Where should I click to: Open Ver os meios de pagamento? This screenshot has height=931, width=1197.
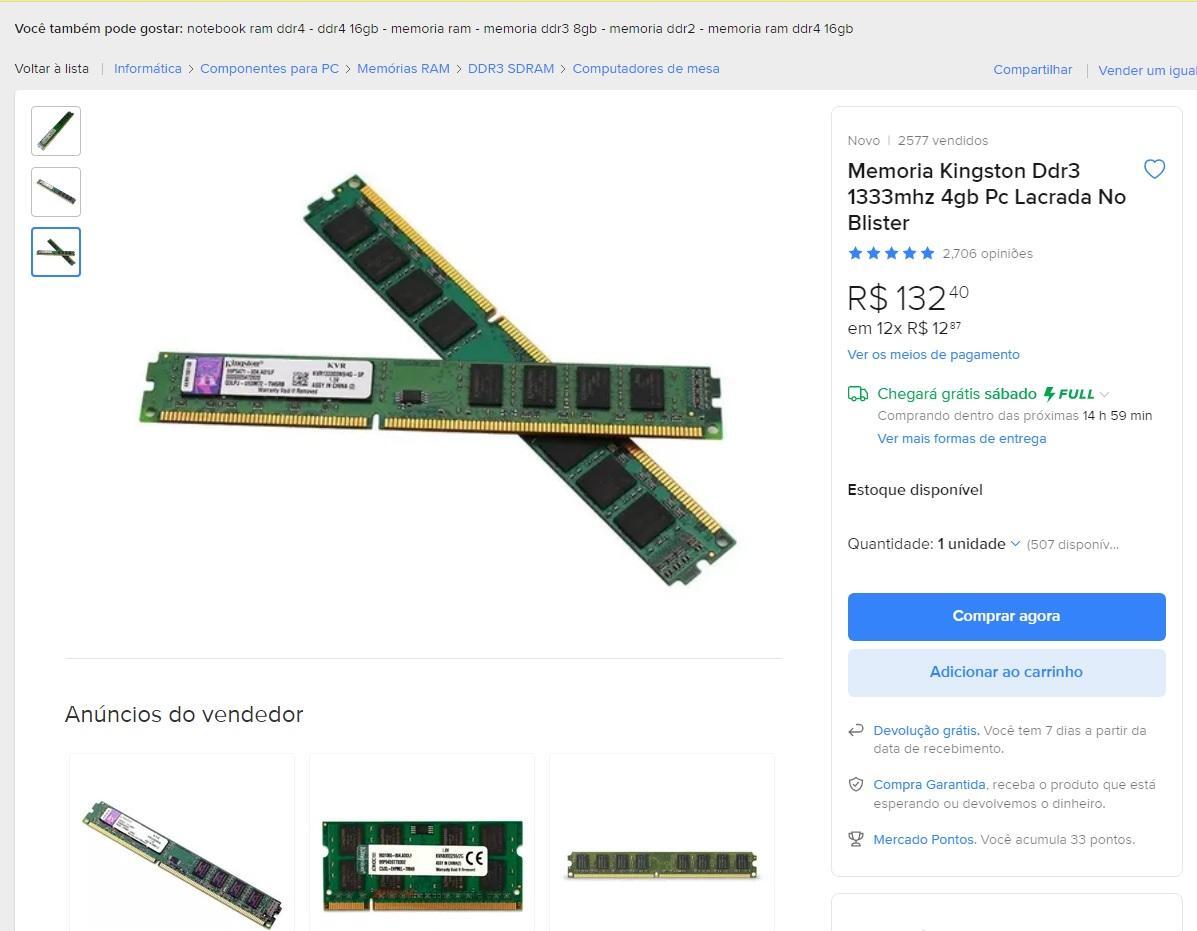933,355
